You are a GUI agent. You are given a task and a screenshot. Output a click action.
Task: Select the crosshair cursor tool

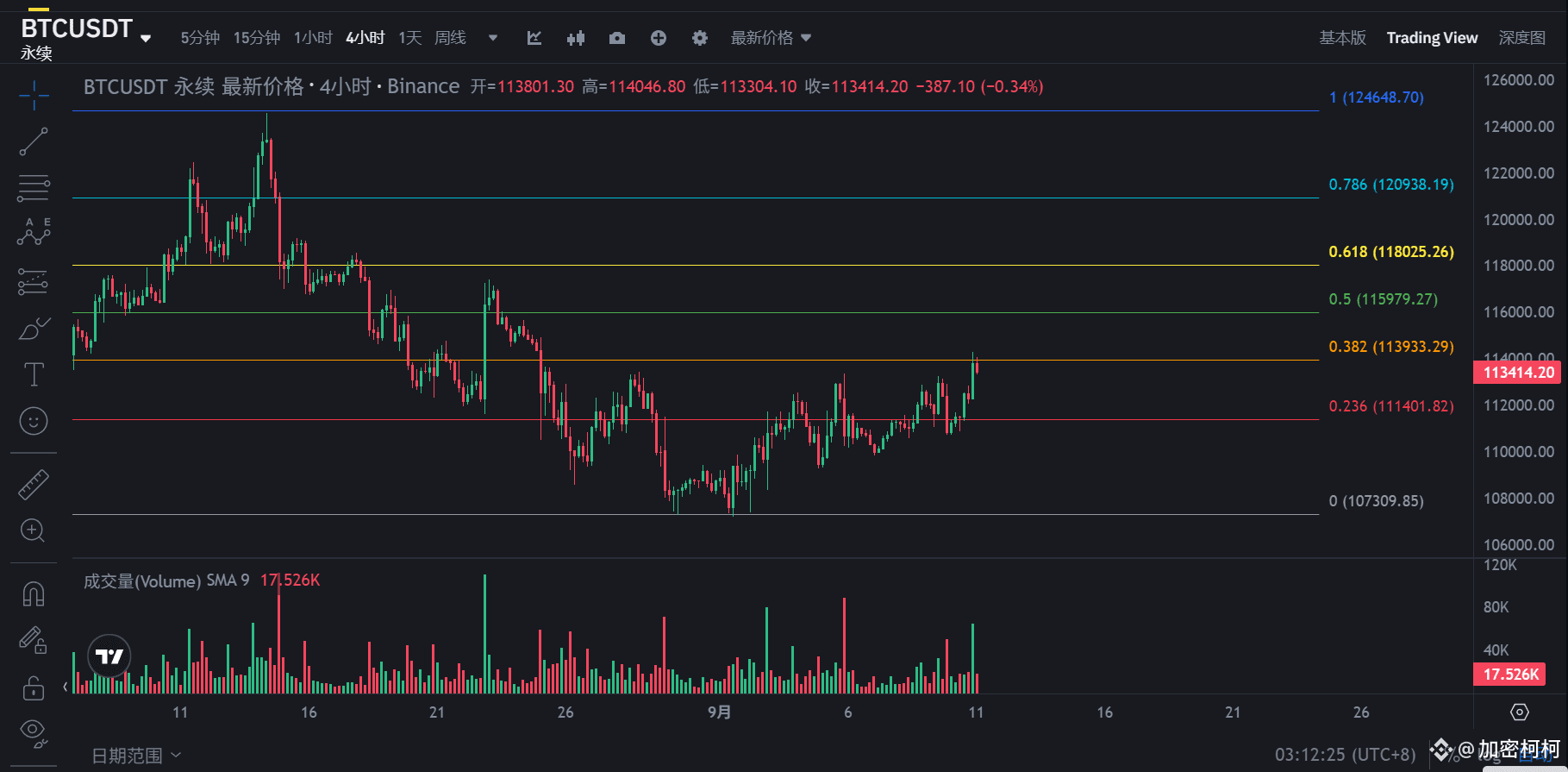pos(34,96)
